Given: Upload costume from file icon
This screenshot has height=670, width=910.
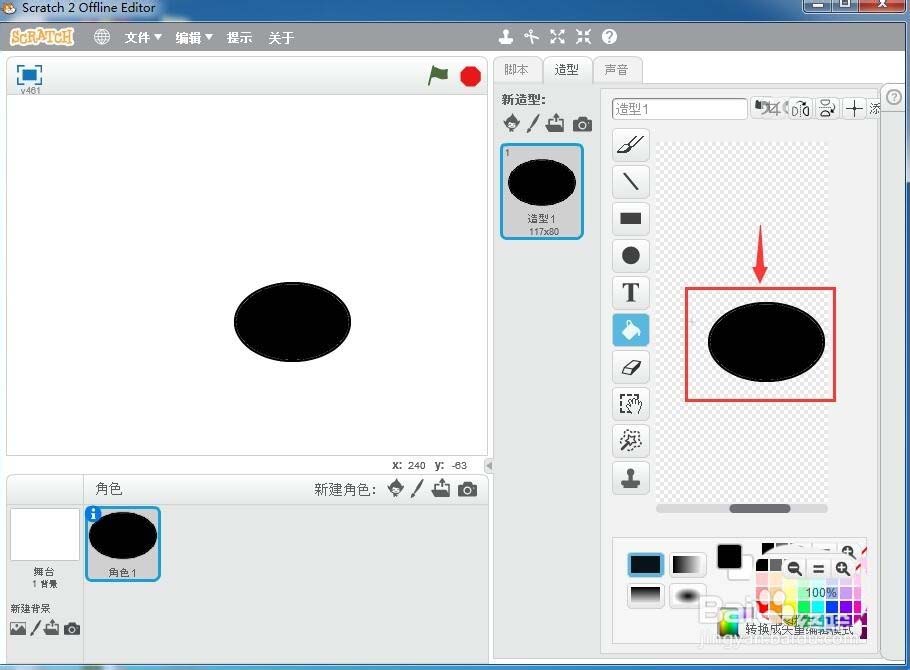Looking at the screenshot, I should tap(555, 123).
